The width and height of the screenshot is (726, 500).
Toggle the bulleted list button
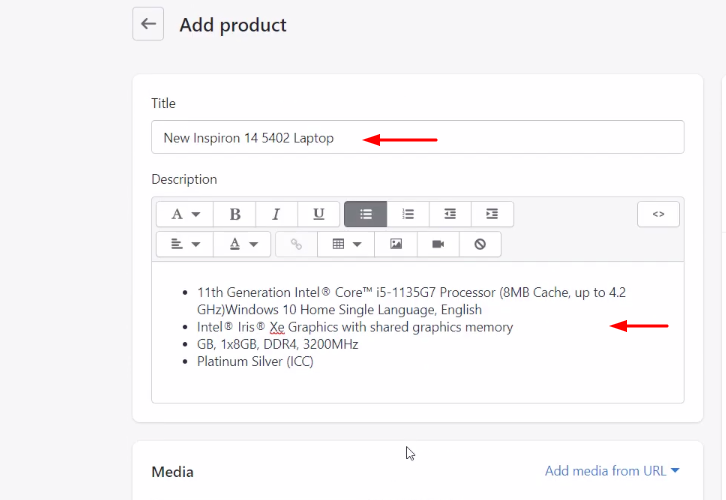366,214
